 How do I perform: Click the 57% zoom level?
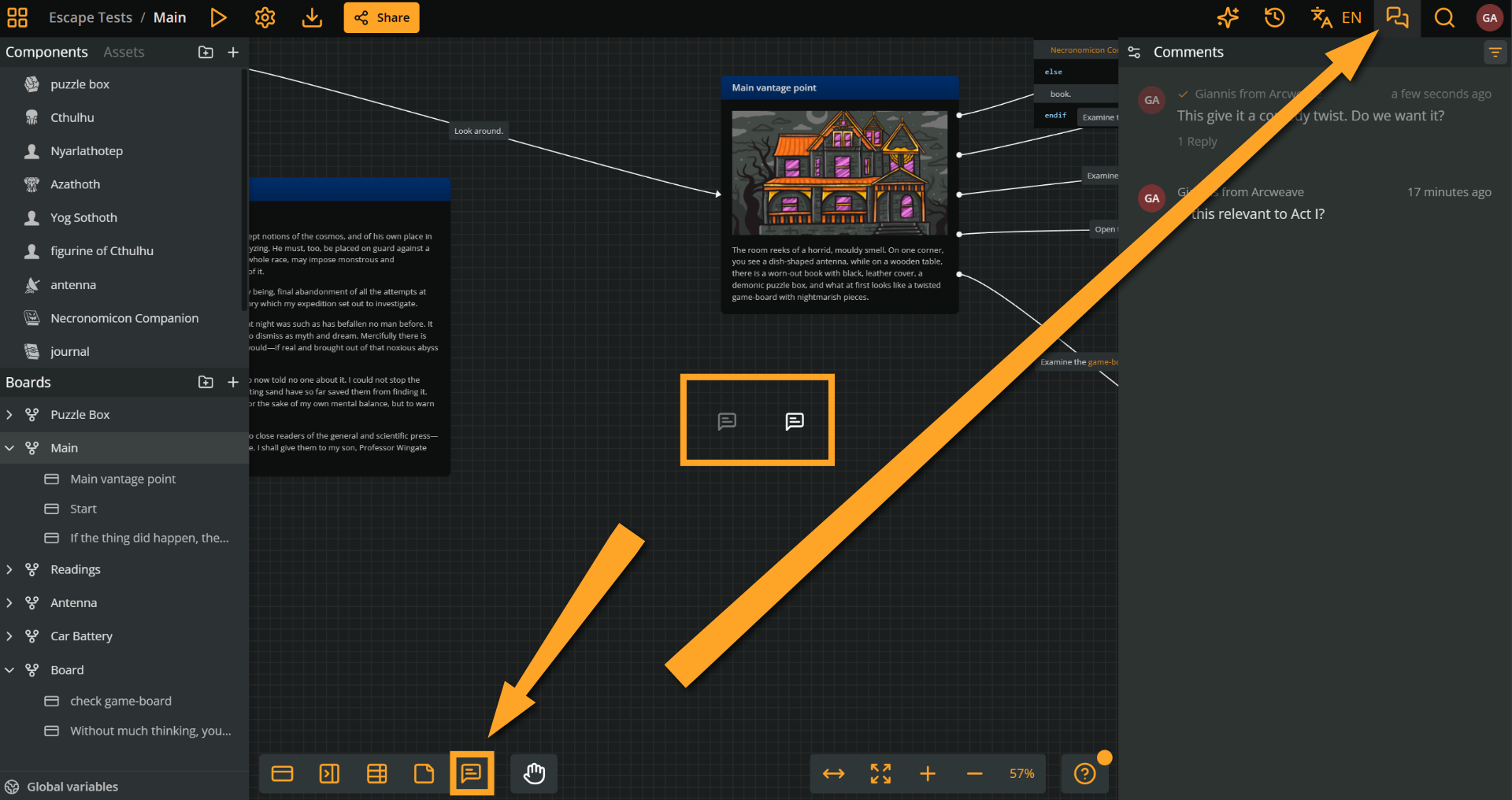coord(1021,774)
